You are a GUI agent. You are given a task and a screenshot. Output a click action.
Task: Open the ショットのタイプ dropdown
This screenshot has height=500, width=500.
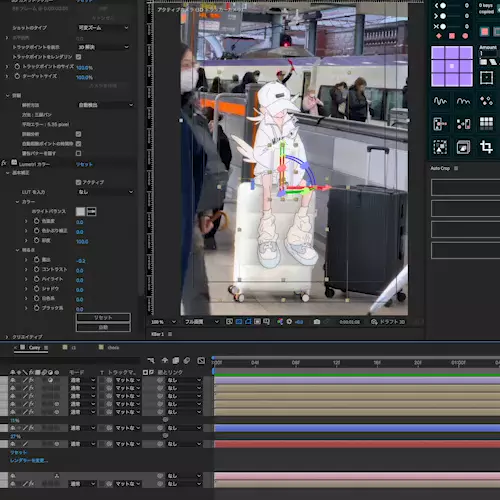[x=103, y=28]
